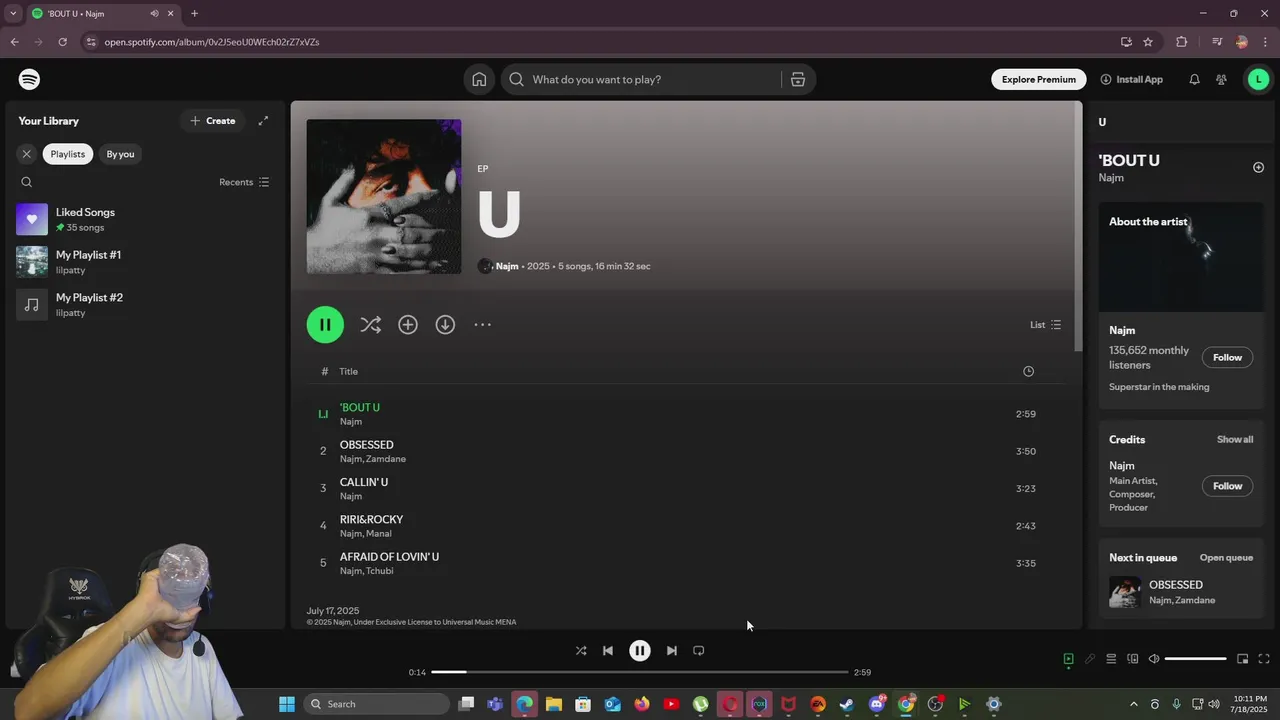Open Liked Songs playlist
This screenshot has height=720, width=1280.
click(x=144, y=219)
